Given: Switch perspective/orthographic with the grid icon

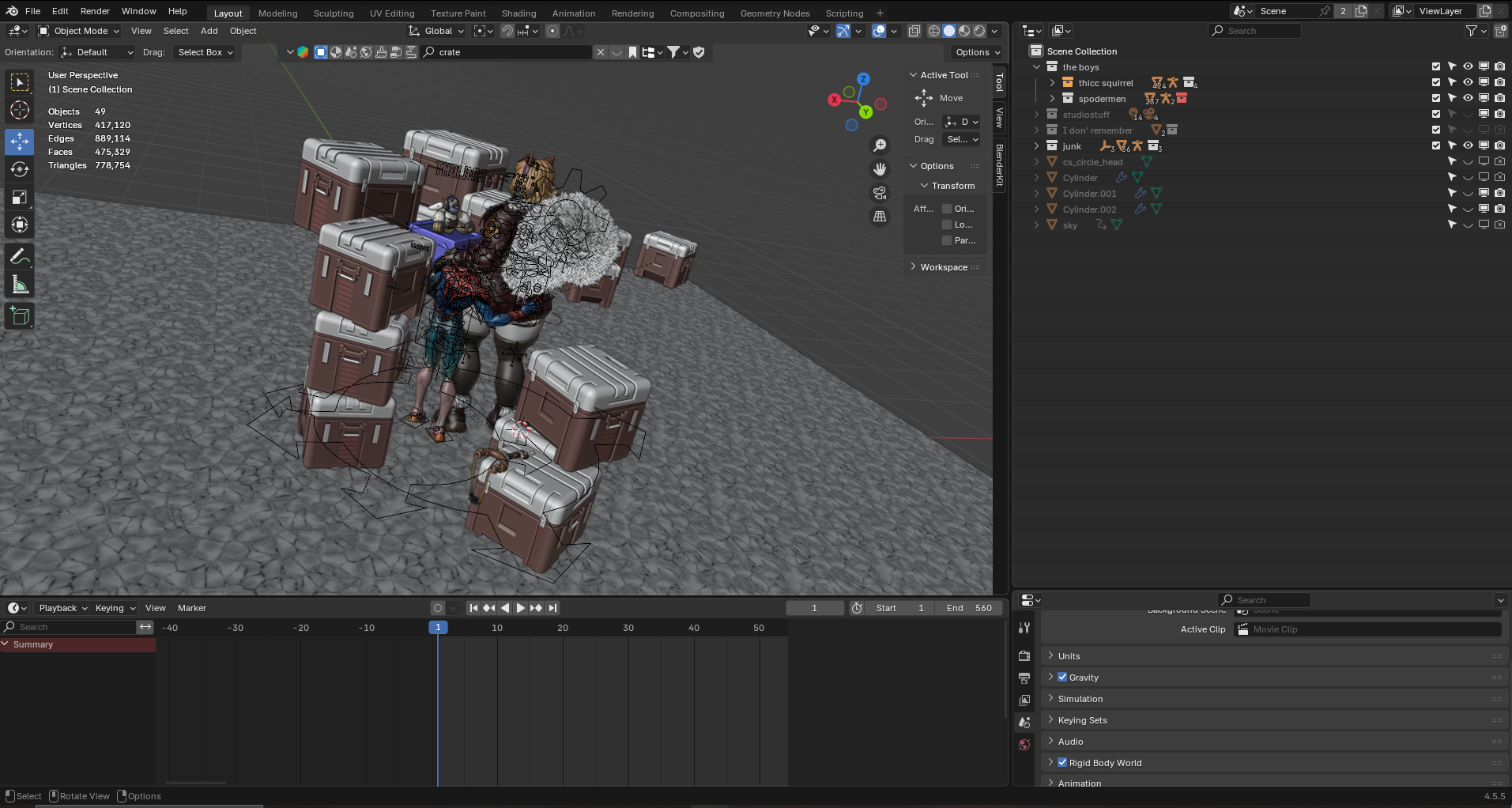Looking at the screenshot, I should point(880,217).
